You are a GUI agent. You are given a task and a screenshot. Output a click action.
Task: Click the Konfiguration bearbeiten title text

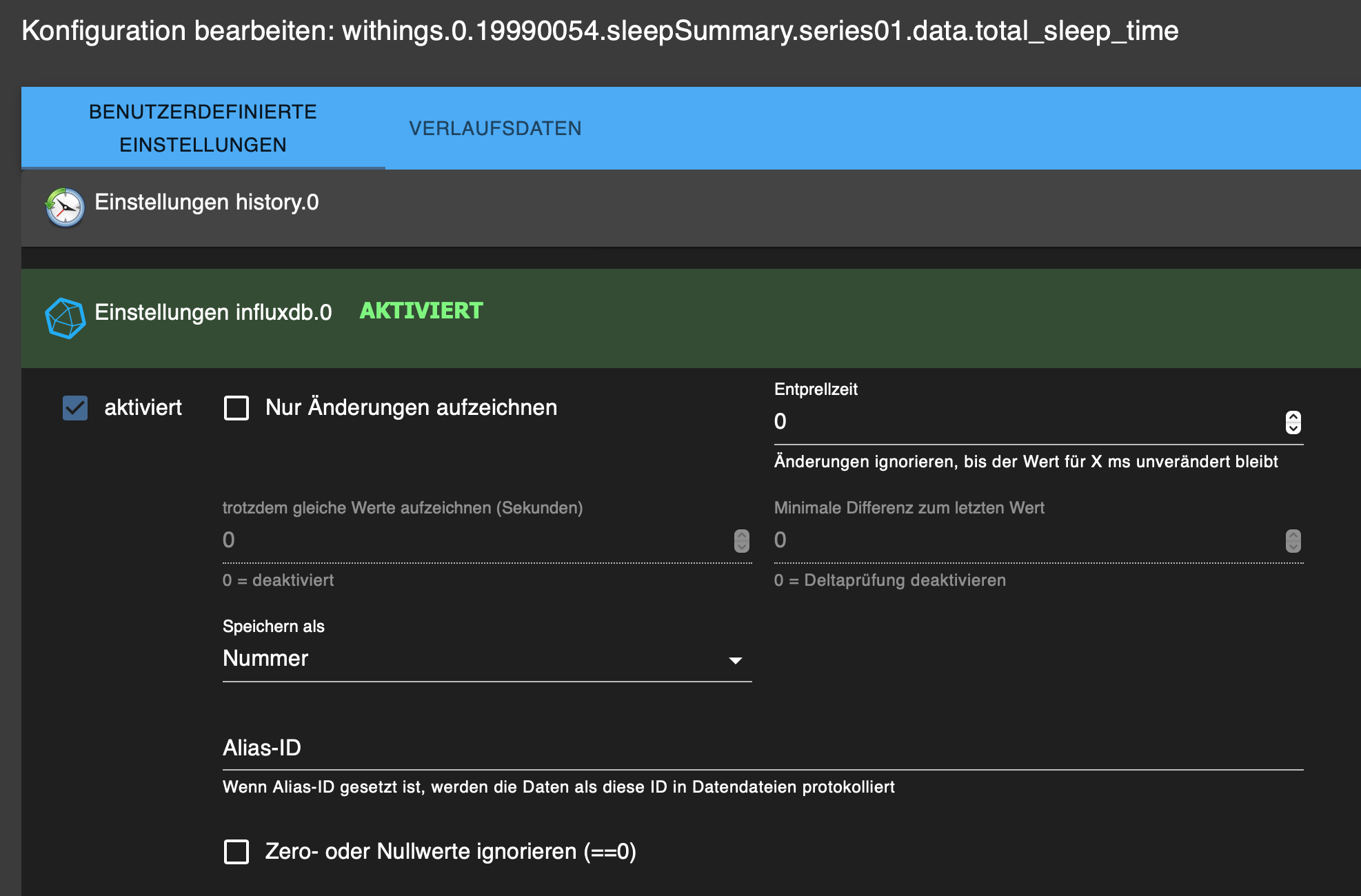[600, 31]
